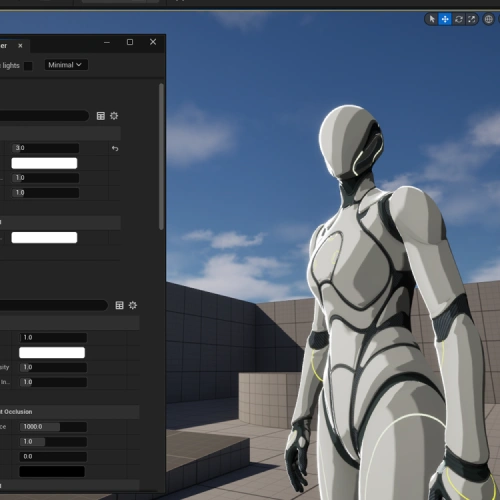
Task: Click the black color swatch at bottom
Action: click(x=52, y=471)
